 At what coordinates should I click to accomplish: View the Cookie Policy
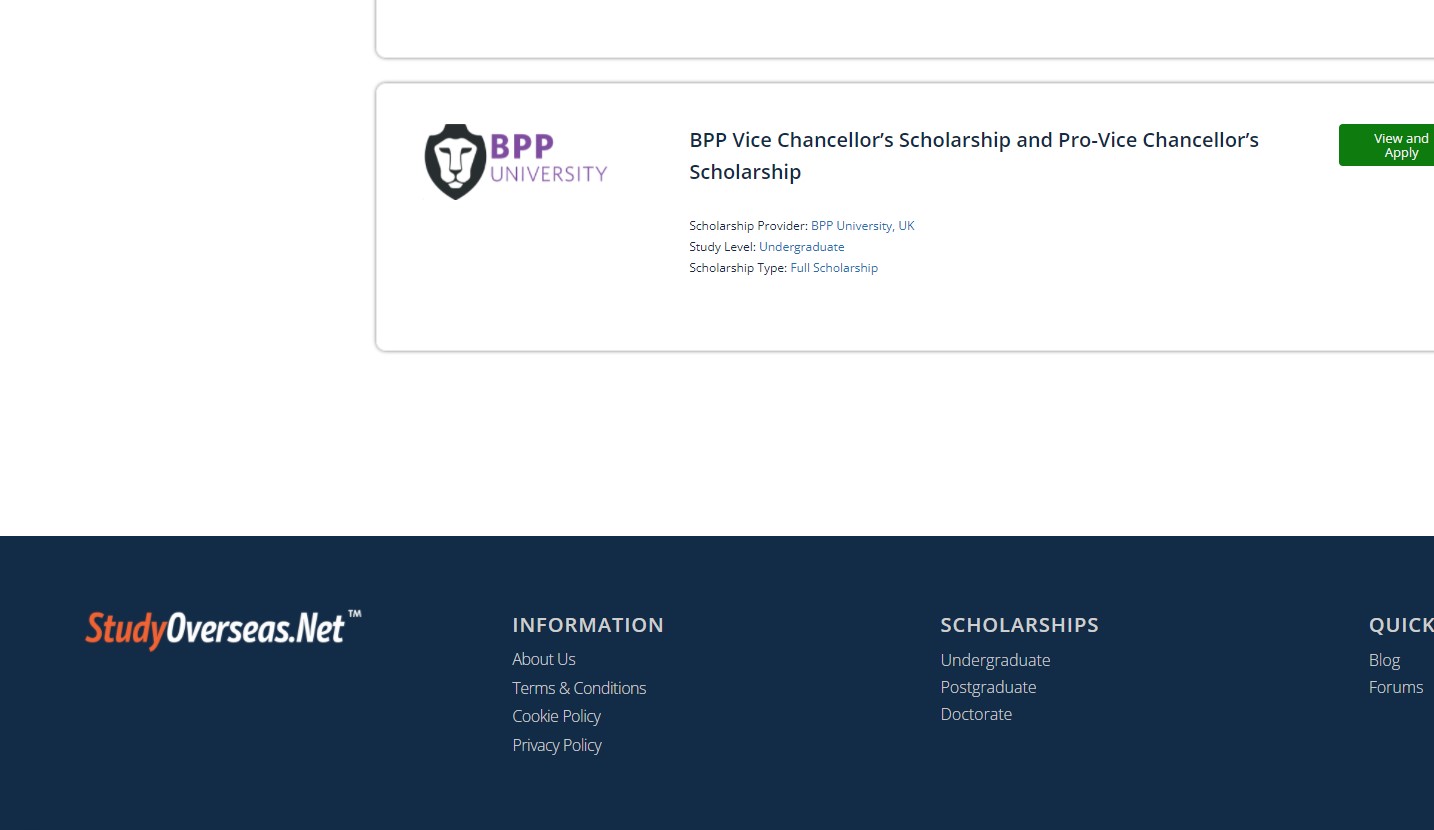coord(556,716)
